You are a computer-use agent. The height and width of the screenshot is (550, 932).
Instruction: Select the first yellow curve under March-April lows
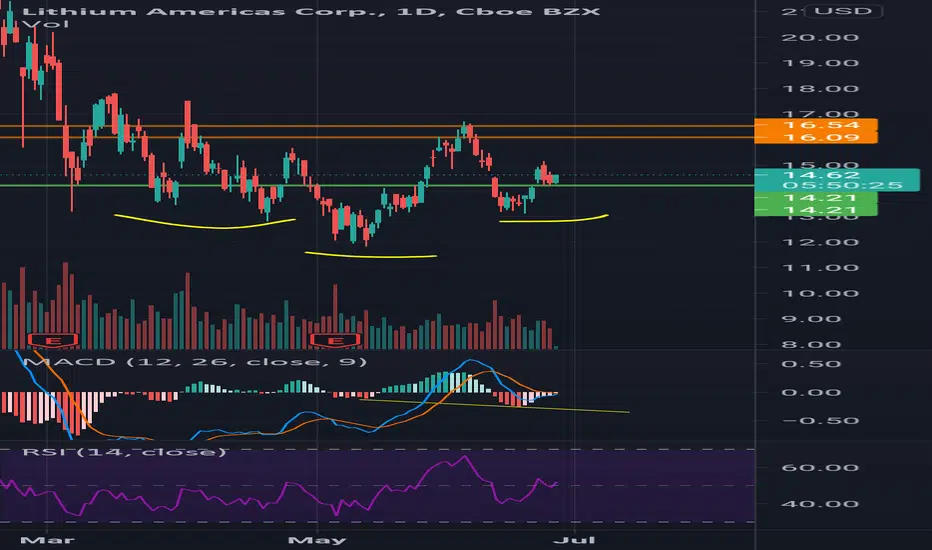(205, 223)
